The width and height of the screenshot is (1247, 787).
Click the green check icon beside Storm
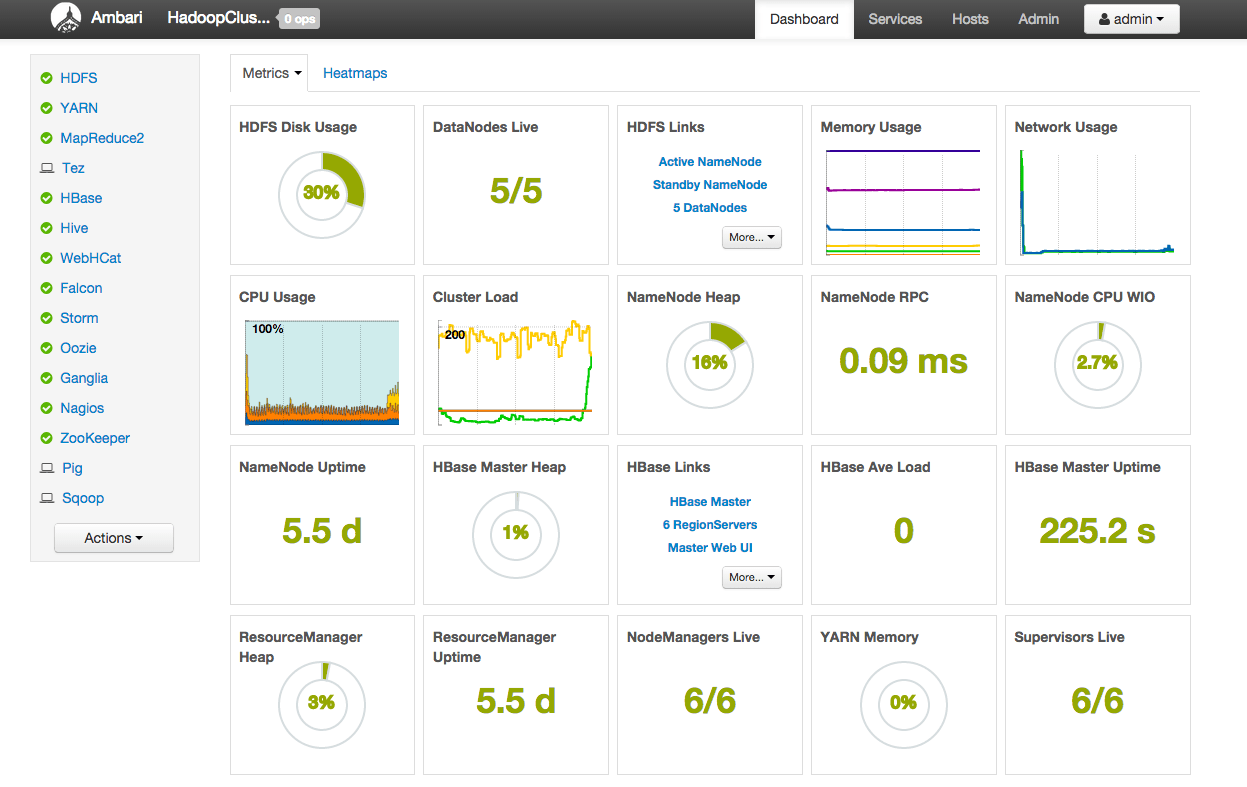[x=46, y=318]
